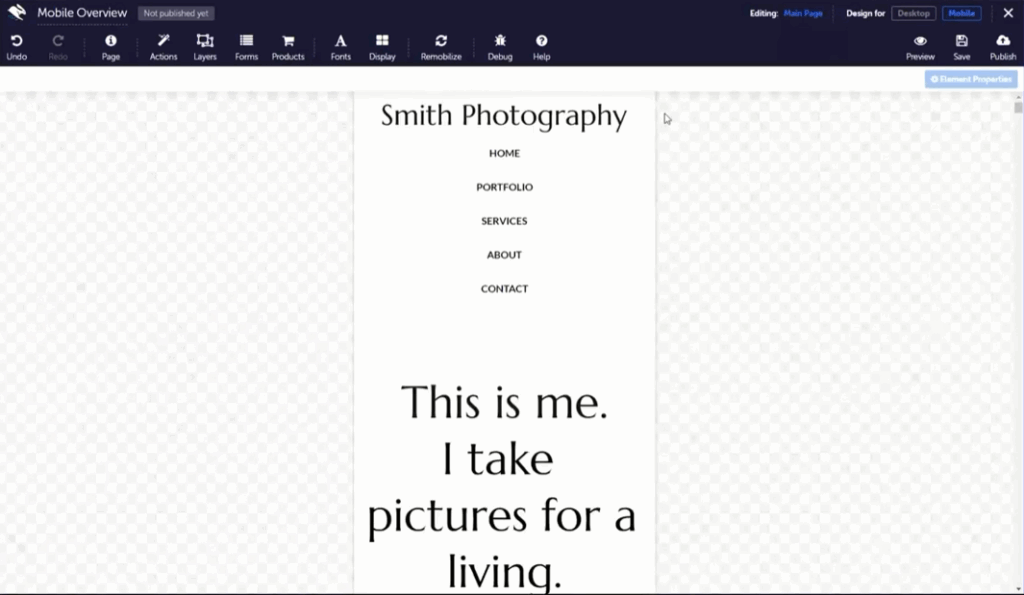Open the Fonts tool
This screenshot has width=1024, height=595.
click(x=340, y=41)
